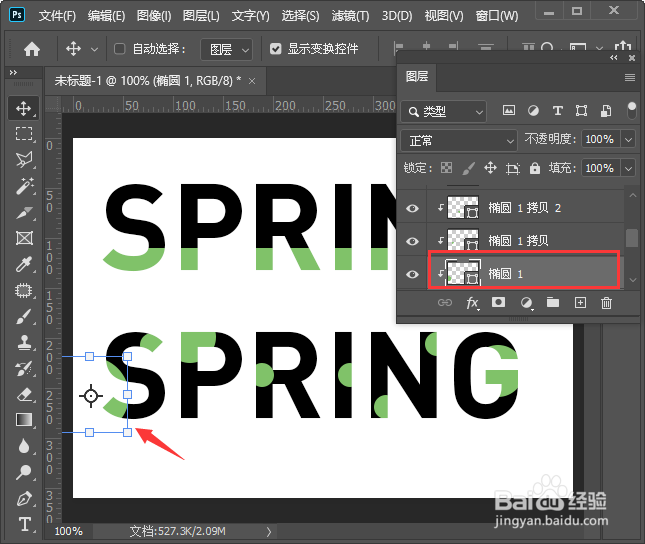
Task: Select the Eraser tool
Action: (x=23, y=395)
